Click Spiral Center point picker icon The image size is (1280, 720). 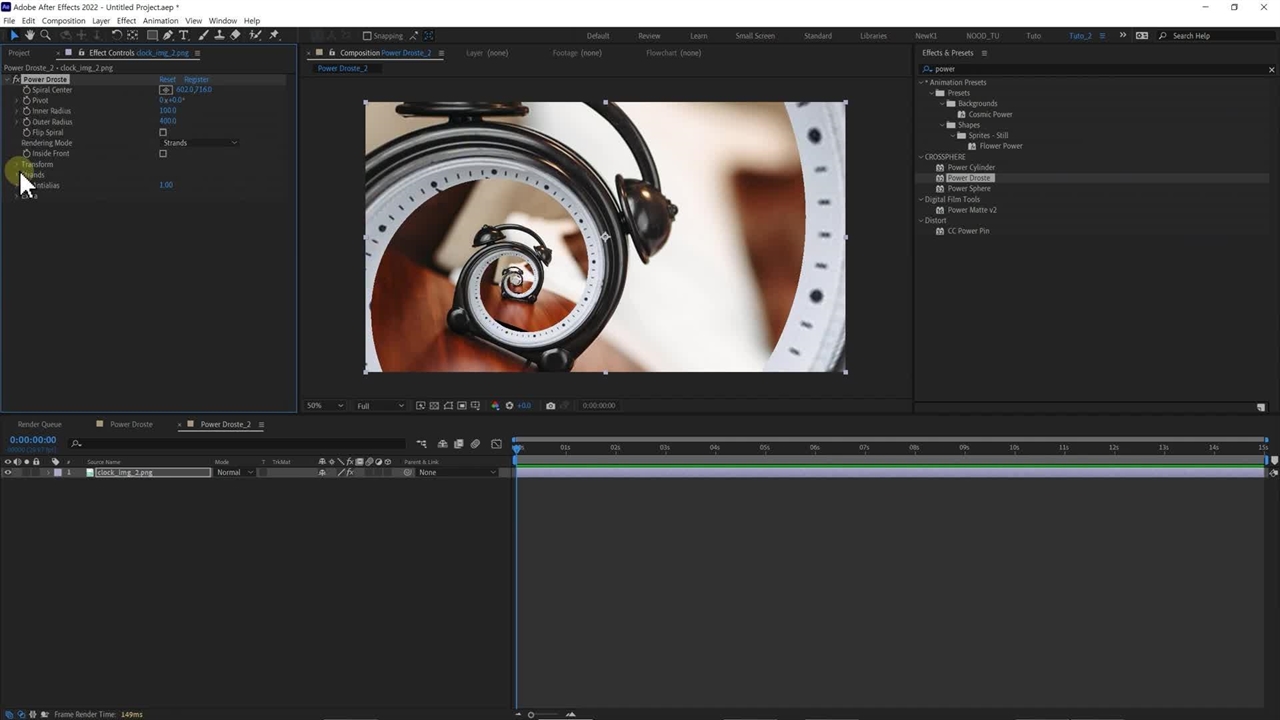coord(166,90)
